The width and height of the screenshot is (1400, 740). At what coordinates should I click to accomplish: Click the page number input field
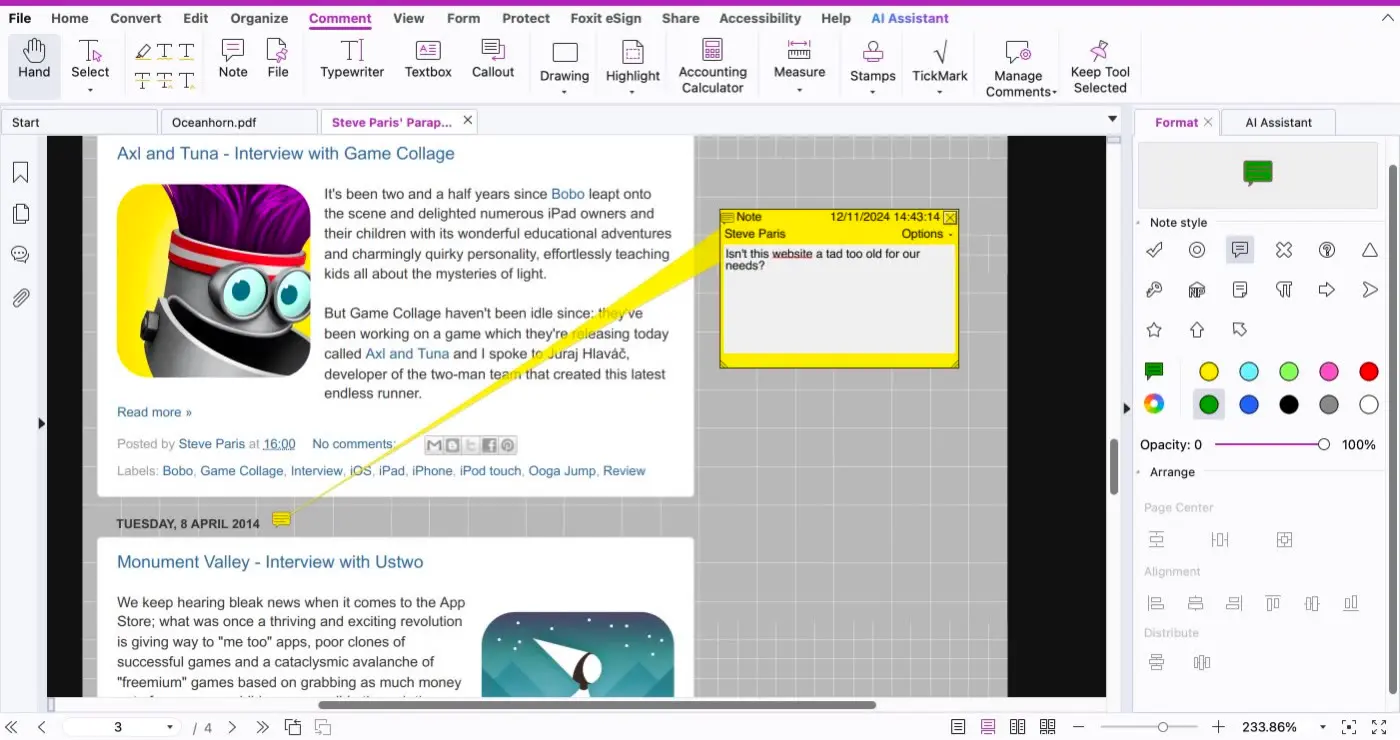118,727
